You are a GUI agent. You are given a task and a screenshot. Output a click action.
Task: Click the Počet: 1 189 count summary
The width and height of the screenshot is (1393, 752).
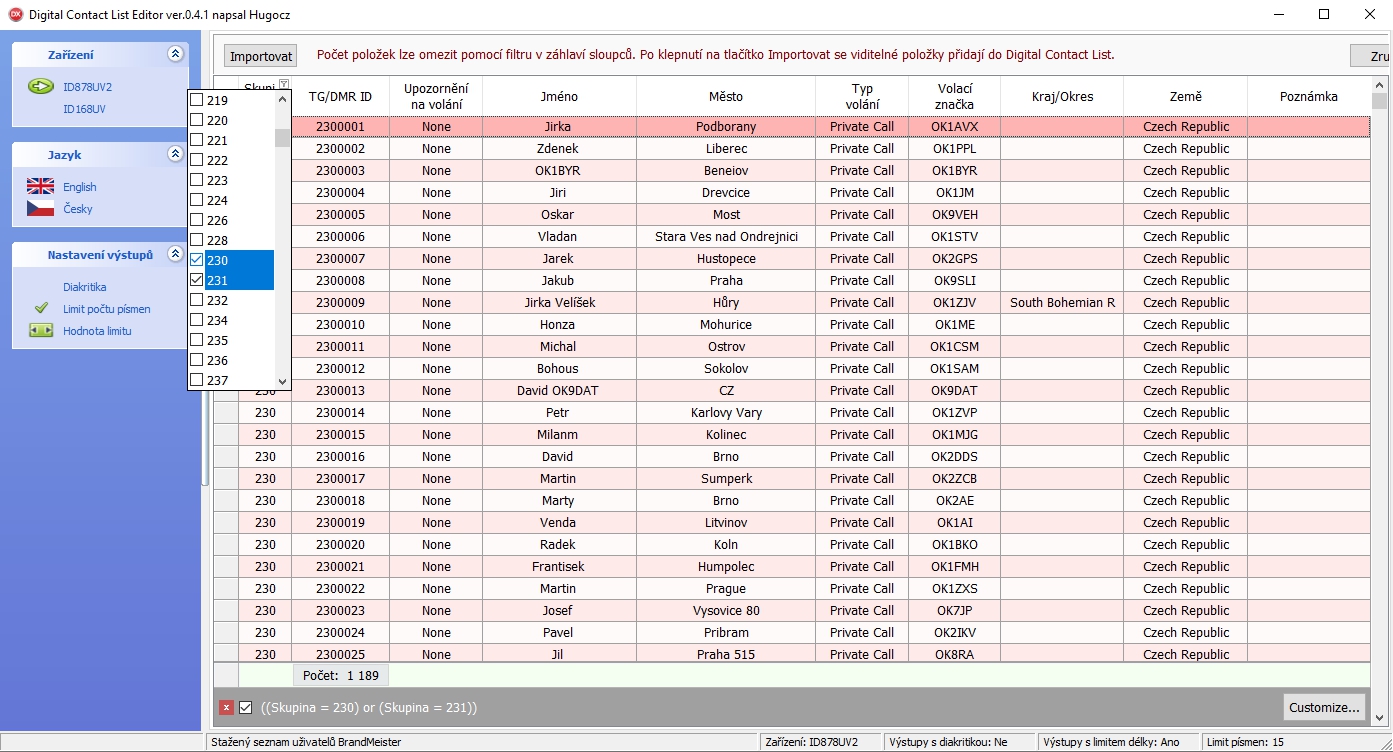coord(341,676)
